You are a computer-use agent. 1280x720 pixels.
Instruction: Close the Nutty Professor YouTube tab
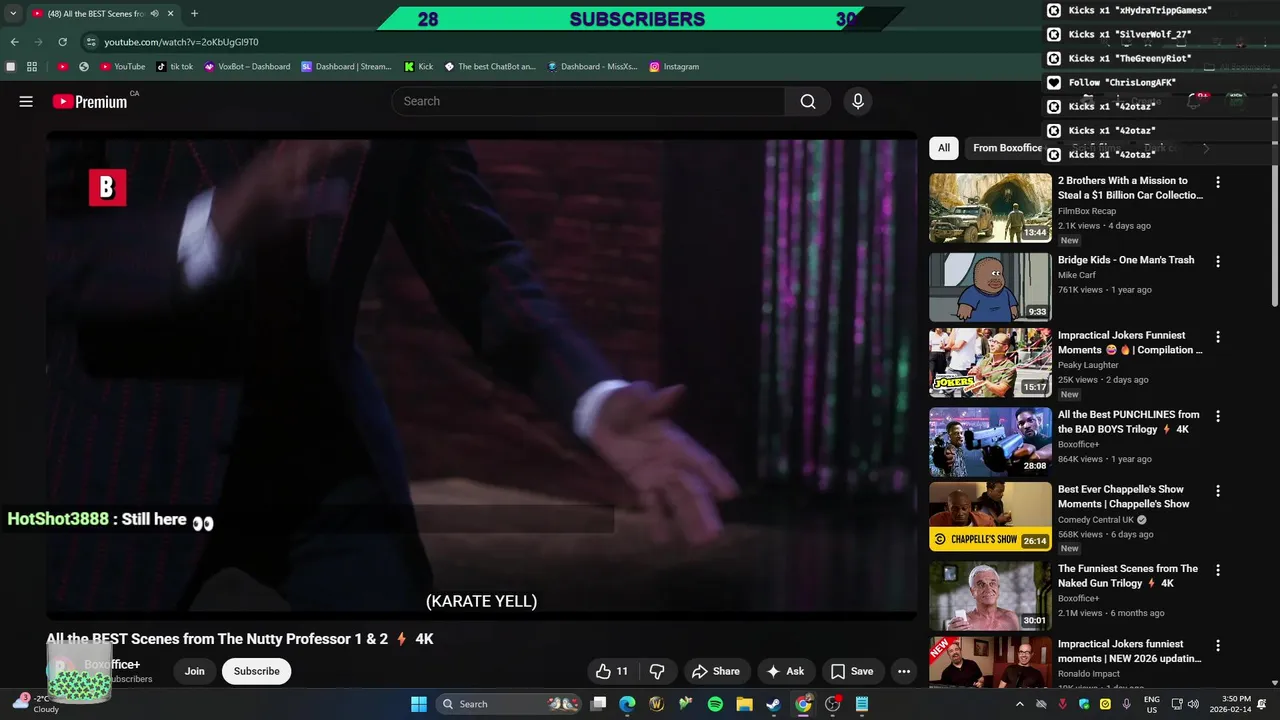[171, 14]
